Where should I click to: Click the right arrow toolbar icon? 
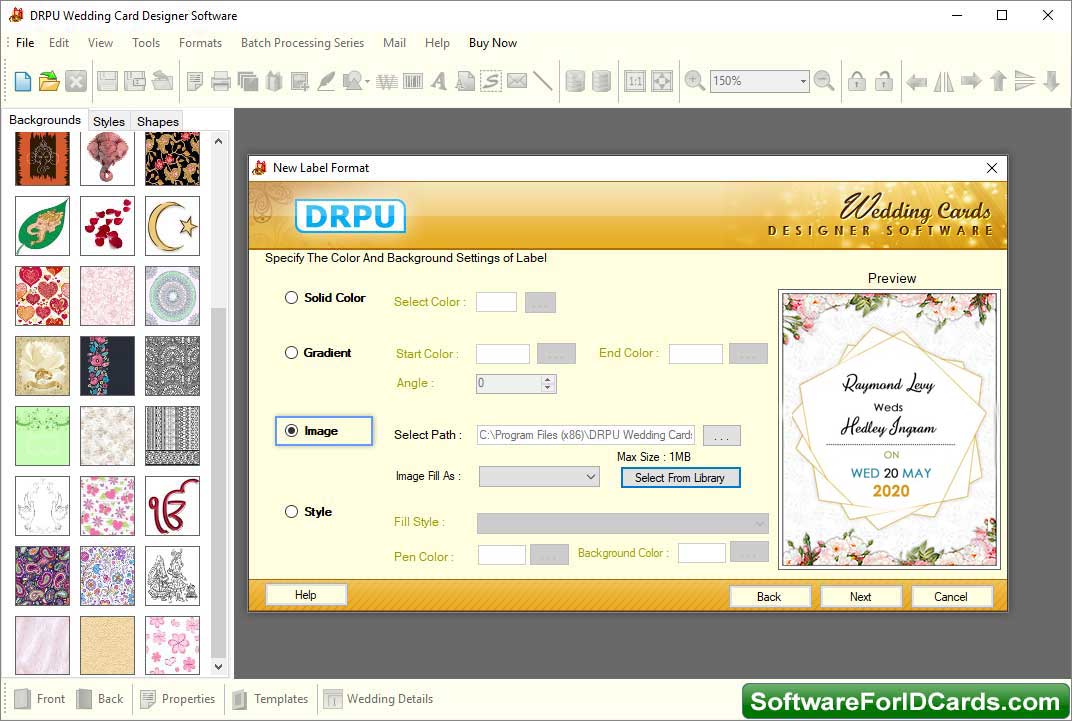pos(971,81)
